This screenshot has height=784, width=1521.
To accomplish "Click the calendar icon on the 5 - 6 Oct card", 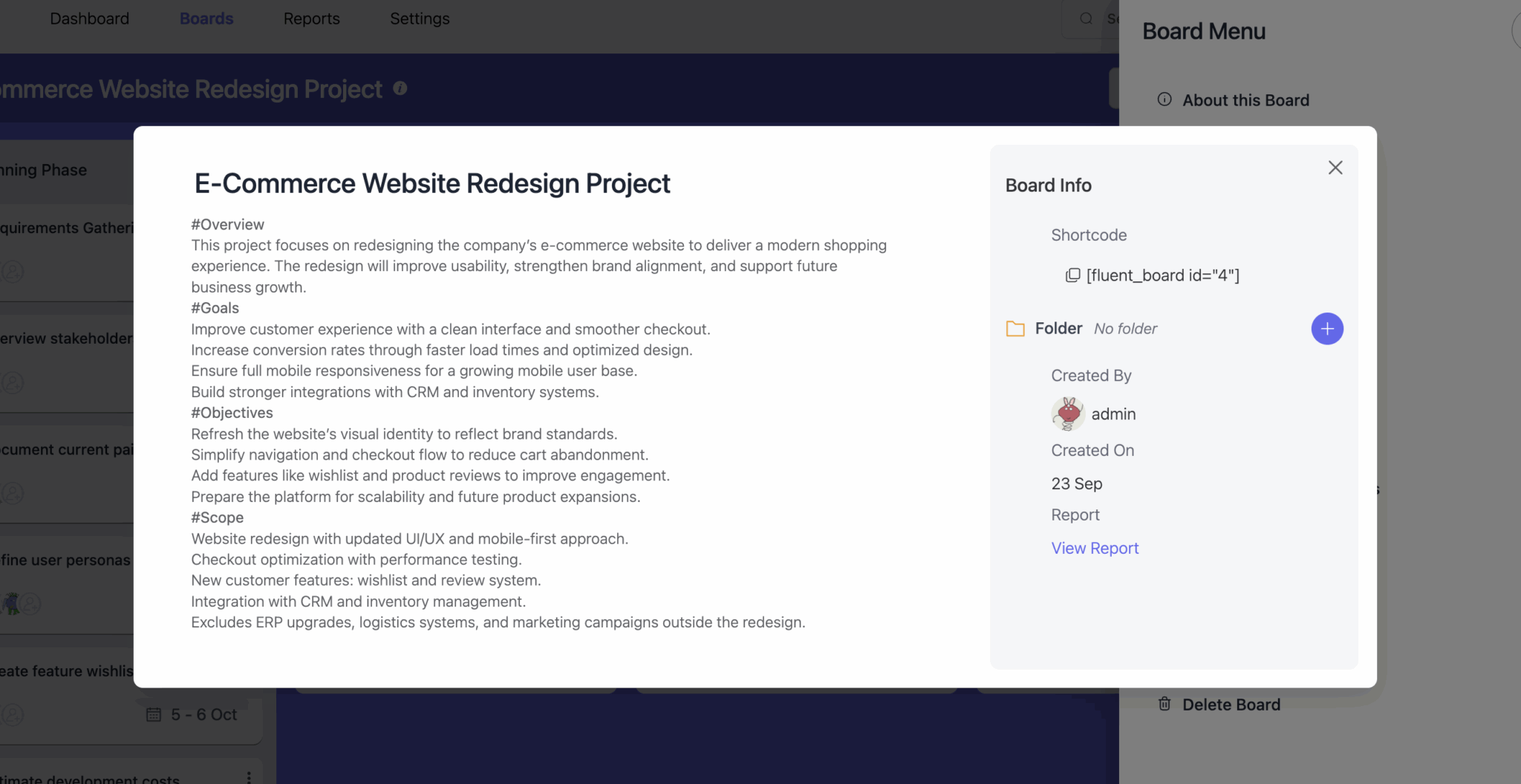I will coord(154,713).
